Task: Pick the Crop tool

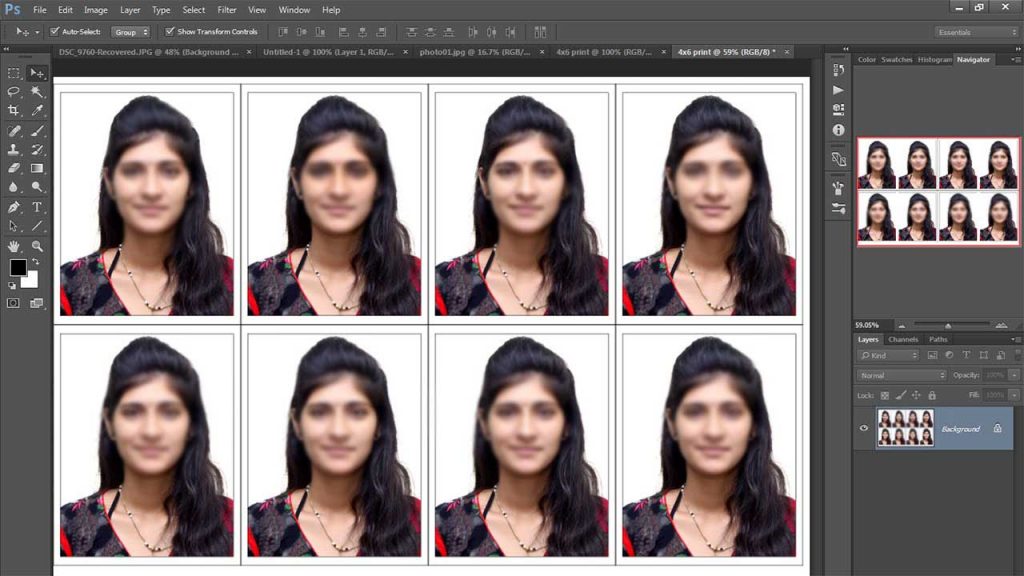Action: click(14, 110)
